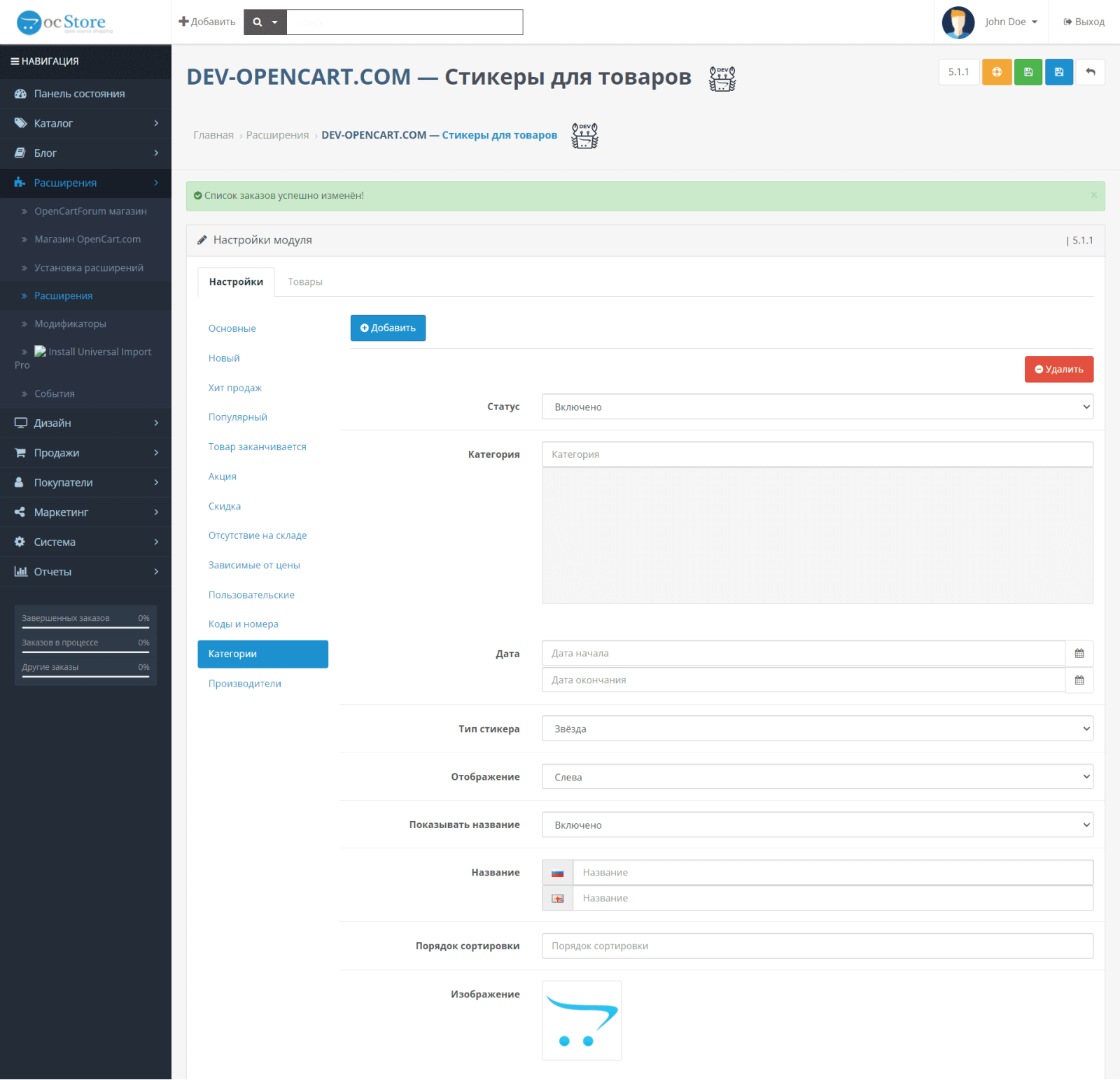Dismiss the green success alert
The image size is (1120, 1080).
(x=1093, y=195)
